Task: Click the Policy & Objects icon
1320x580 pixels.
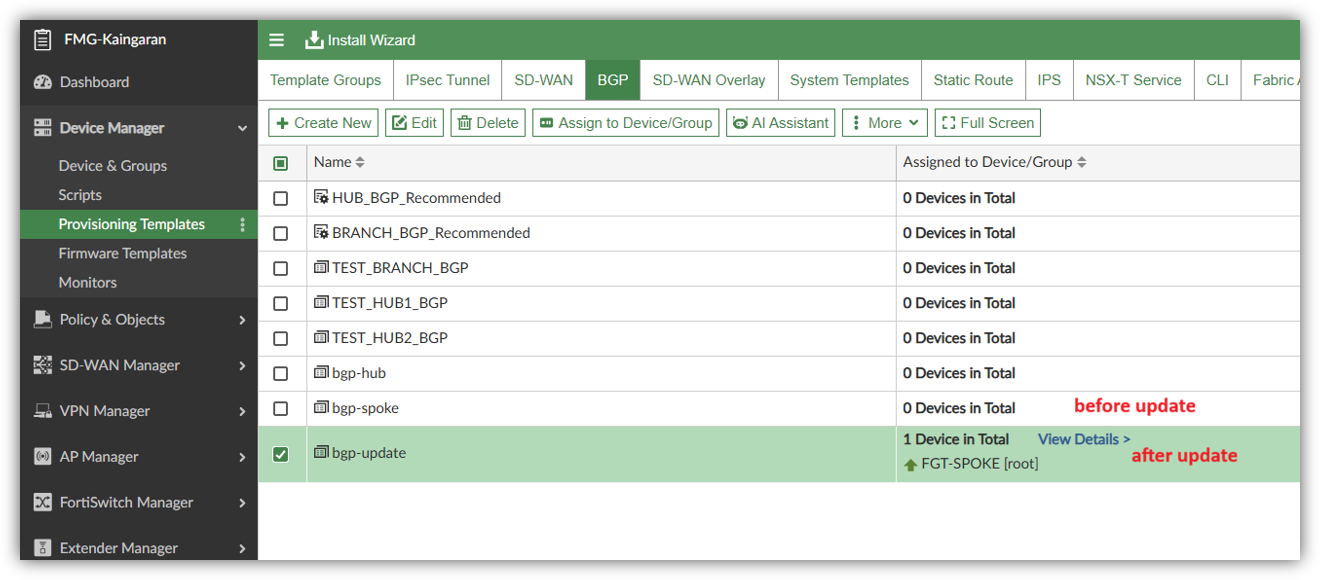Action: pos(42,319)
